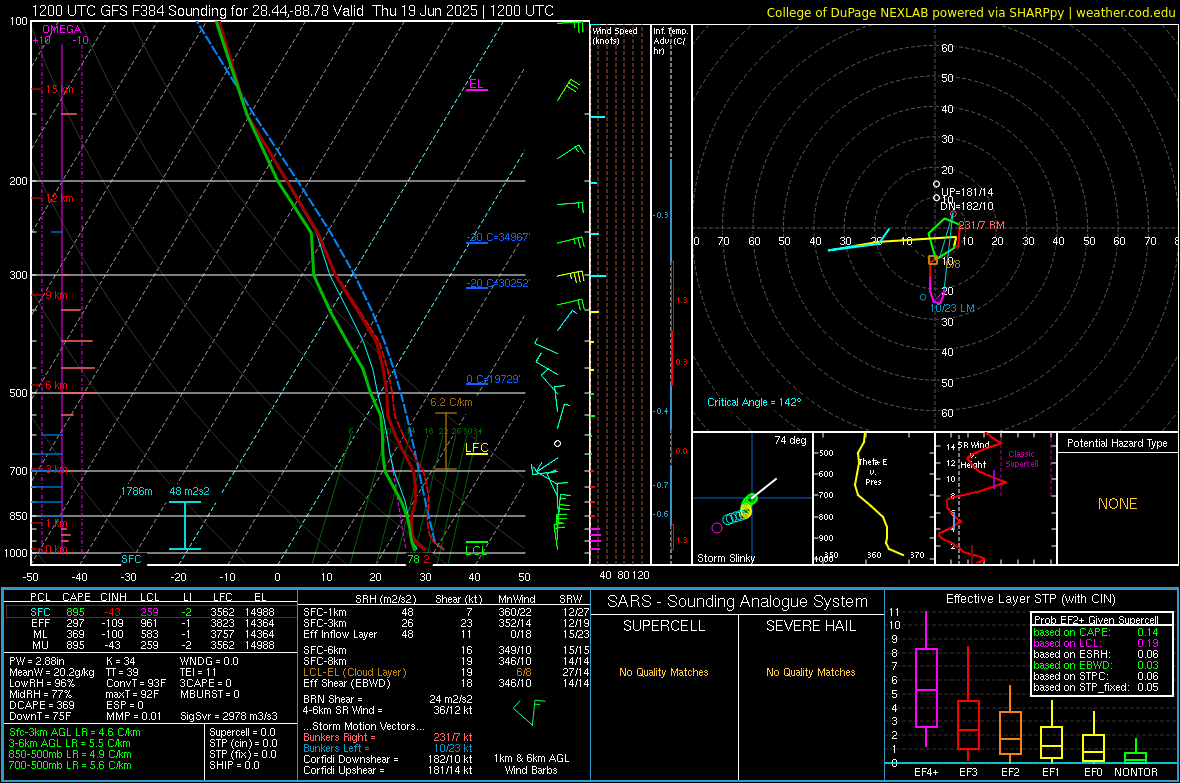1180x783 pixels.
Task: Click the -20 C=30252' height label
Action: (x=498, y=283)
